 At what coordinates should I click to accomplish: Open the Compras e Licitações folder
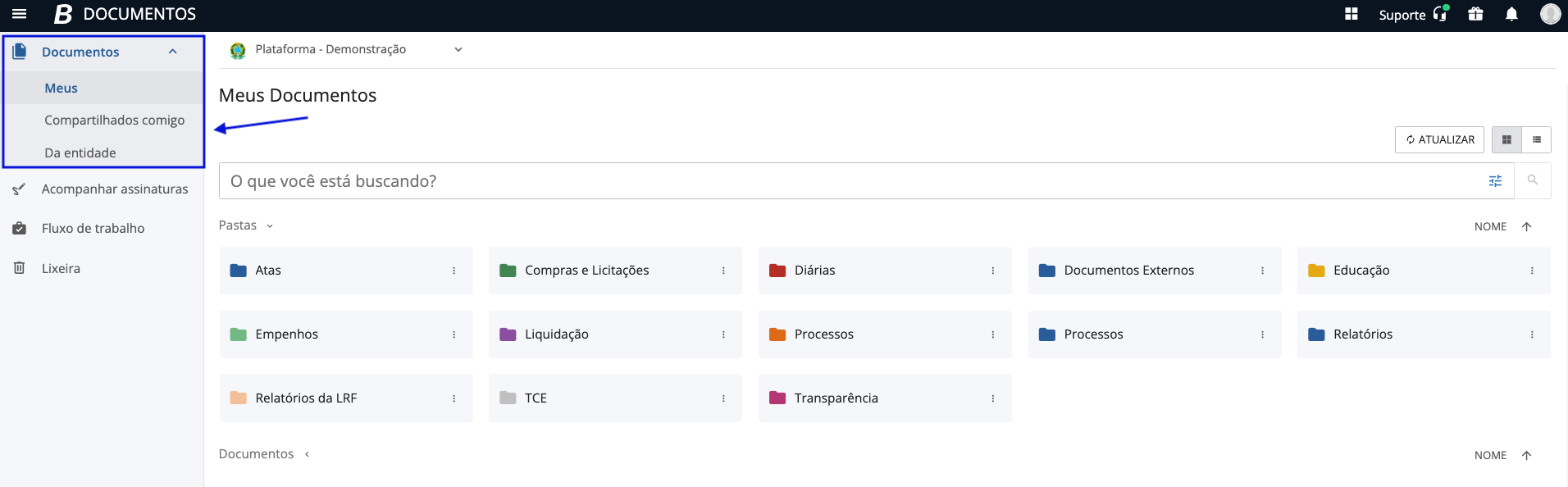point(586,271)
